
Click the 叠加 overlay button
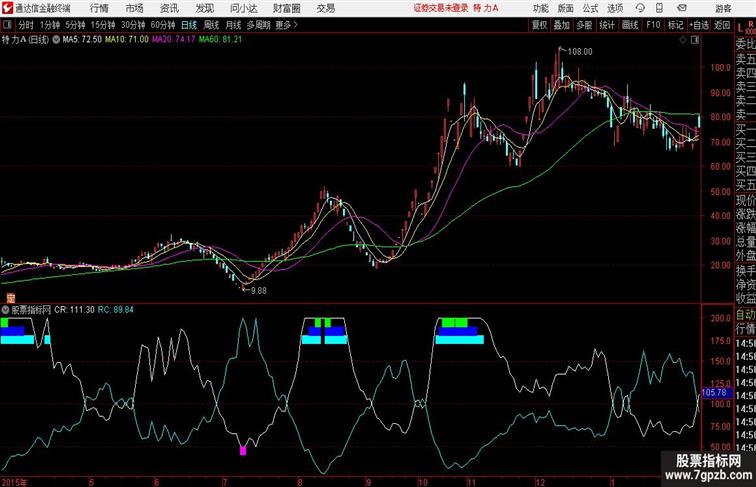pyautogui.click(x=562, y=25)
